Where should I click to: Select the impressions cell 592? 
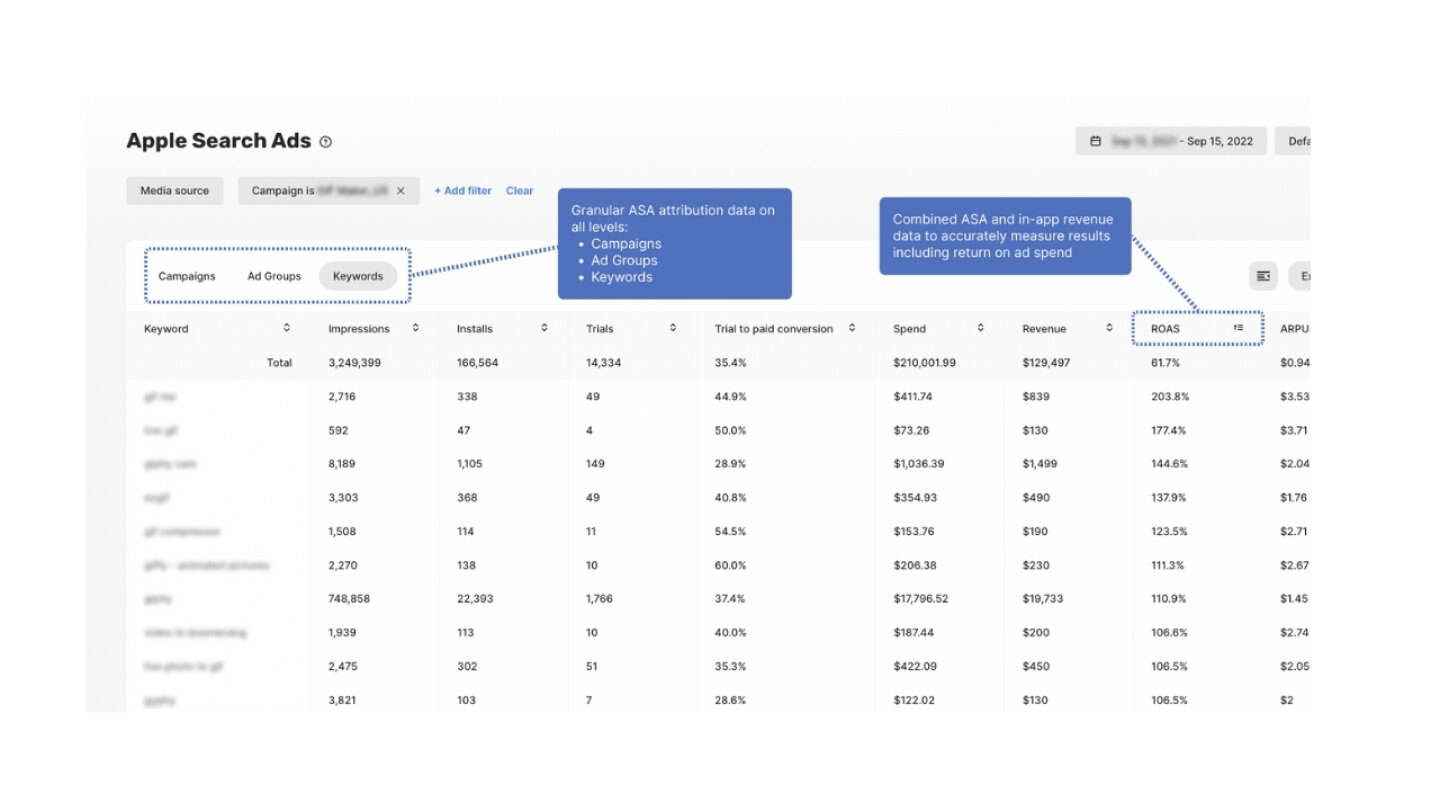[x=337, y=431]
